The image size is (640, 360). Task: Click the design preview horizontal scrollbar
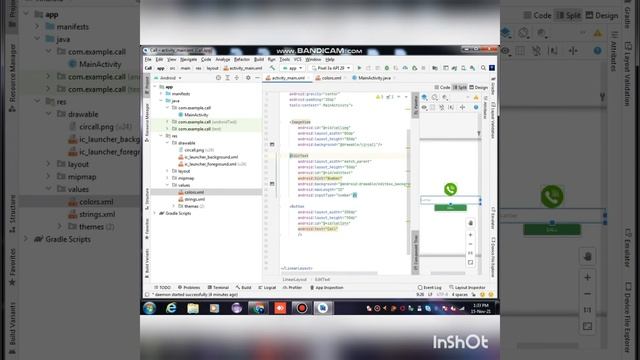point(448,273)
